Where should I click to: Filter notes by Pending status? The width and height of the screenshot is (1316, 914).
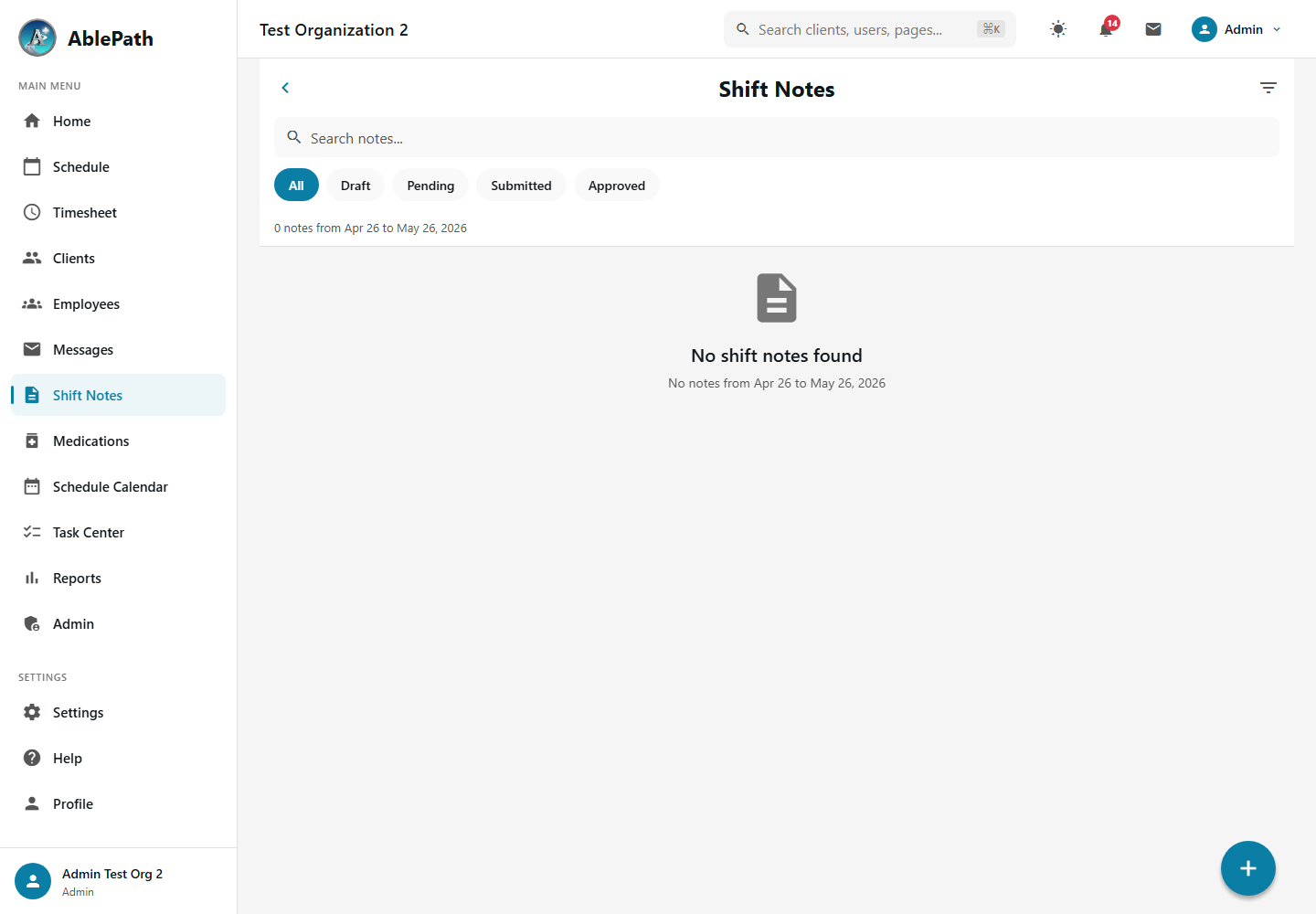coord(430,185)
